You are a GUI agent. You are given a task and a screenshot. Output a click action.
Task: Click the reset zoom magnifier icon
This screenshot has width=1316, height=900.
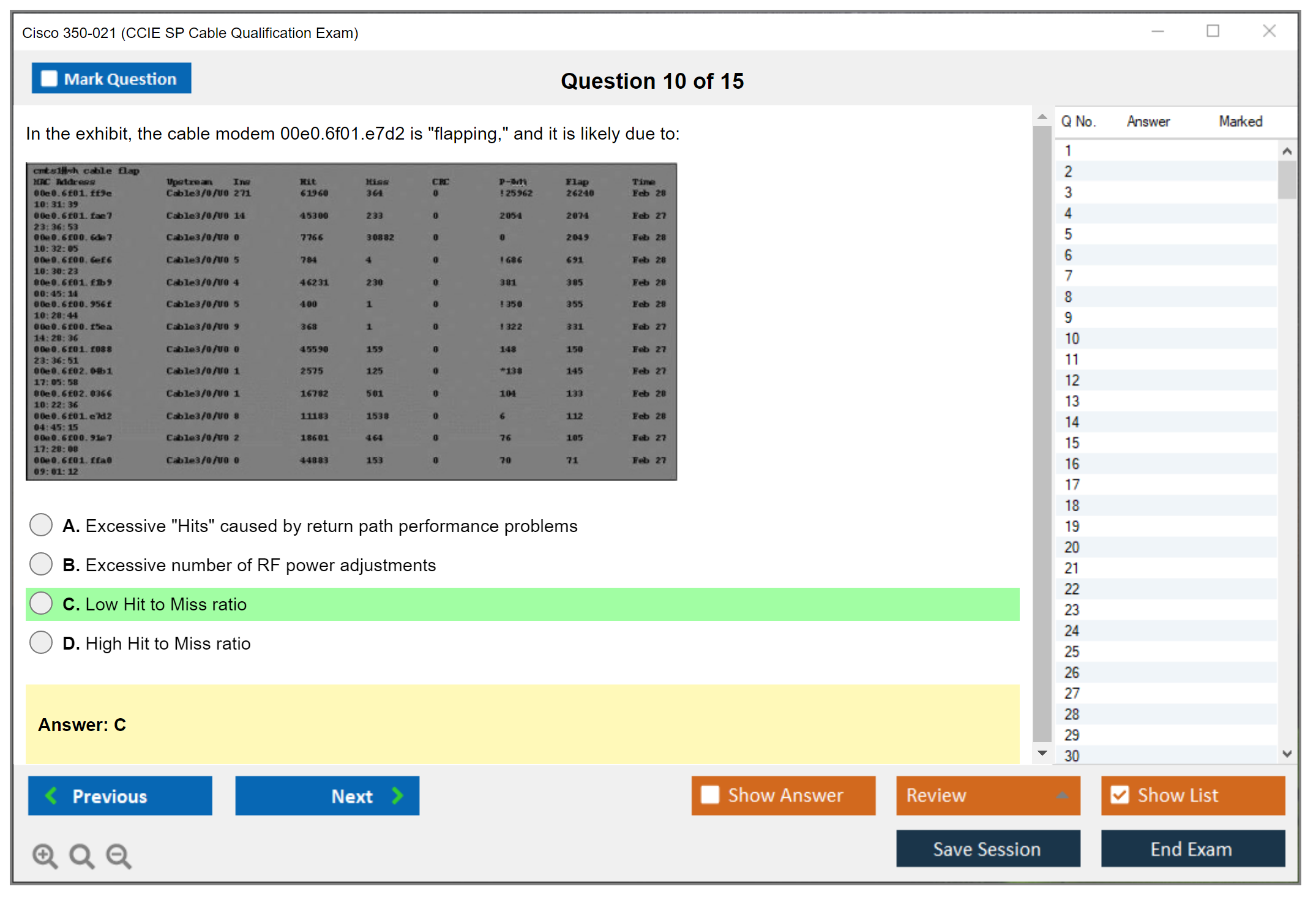(81, 855)
